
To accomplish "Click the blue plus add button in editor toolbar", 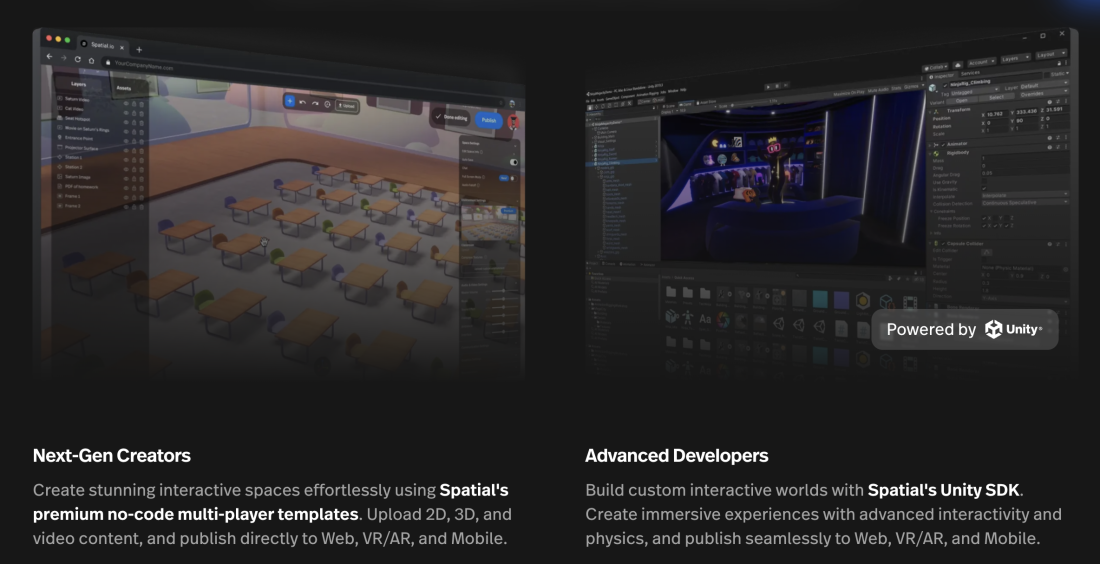I will point(290,101).
